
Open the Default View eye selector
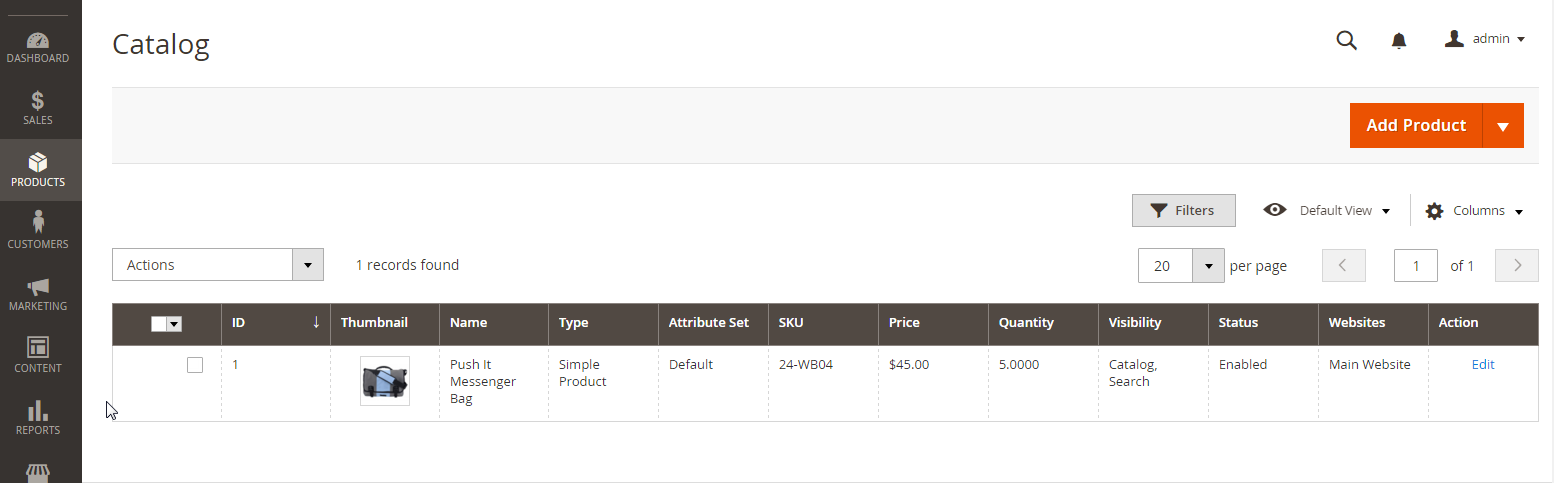coord(1327,210)
